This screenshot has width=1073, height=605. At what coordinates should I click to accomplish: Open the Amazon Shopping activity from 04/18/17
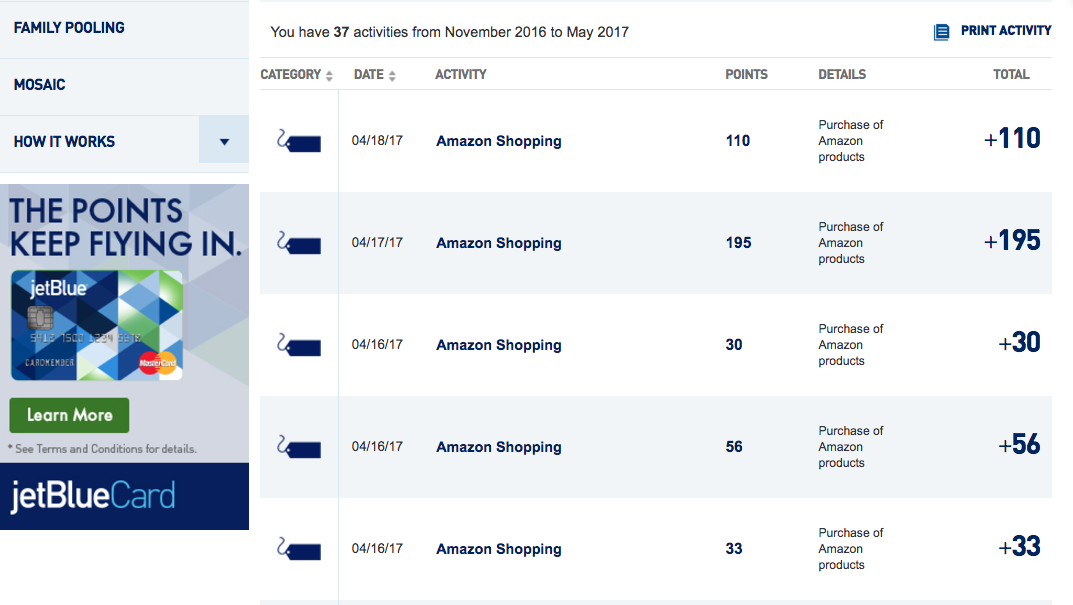(499, 141)
